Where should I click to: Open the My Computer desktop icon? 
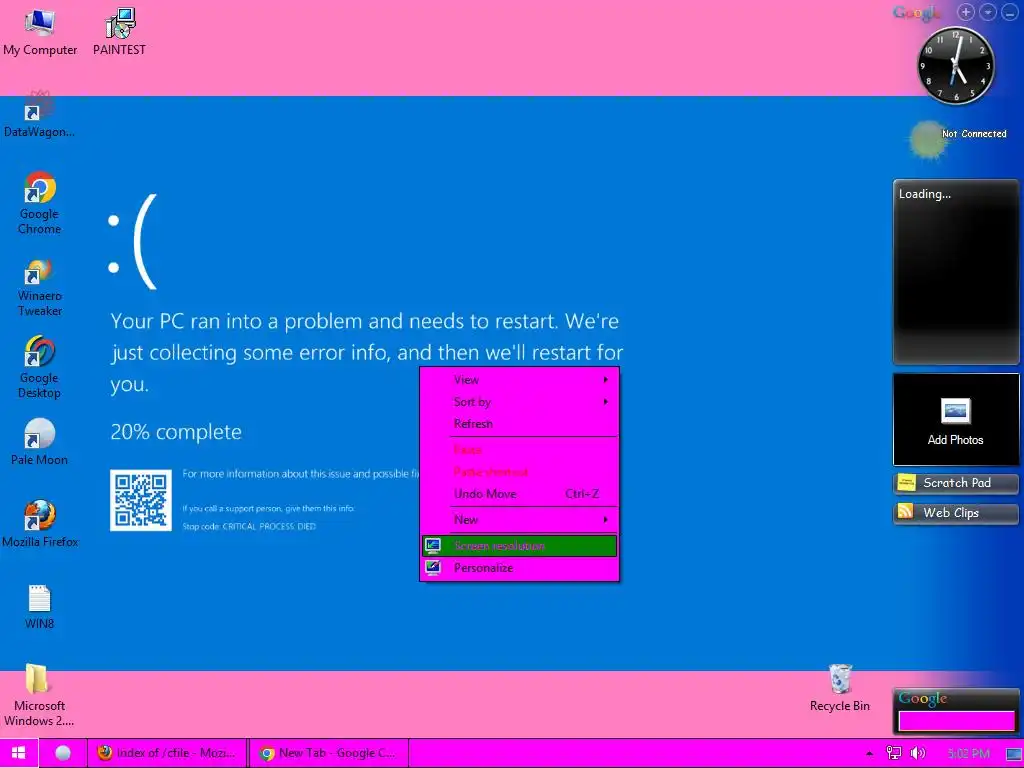40,31
